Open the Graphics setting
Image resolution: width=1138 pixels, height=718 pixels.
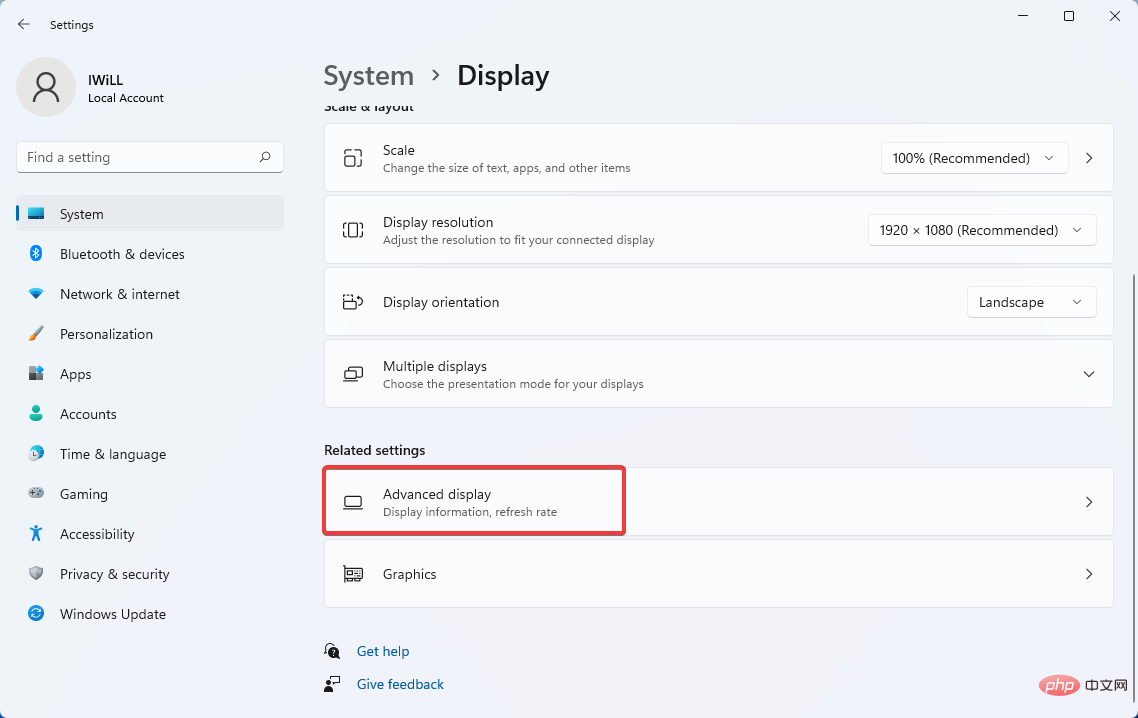[719, 574]
